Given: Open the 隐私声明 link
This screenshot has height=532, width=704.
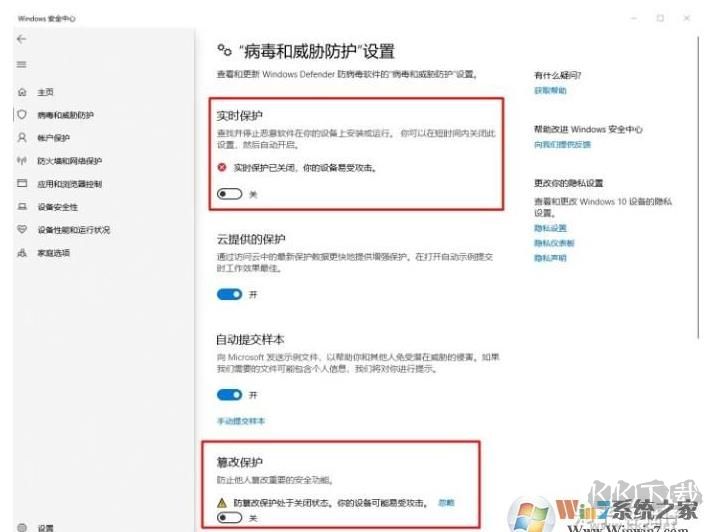Looking at the screenshot, I should pyautogui.click(x=550, y=258).
